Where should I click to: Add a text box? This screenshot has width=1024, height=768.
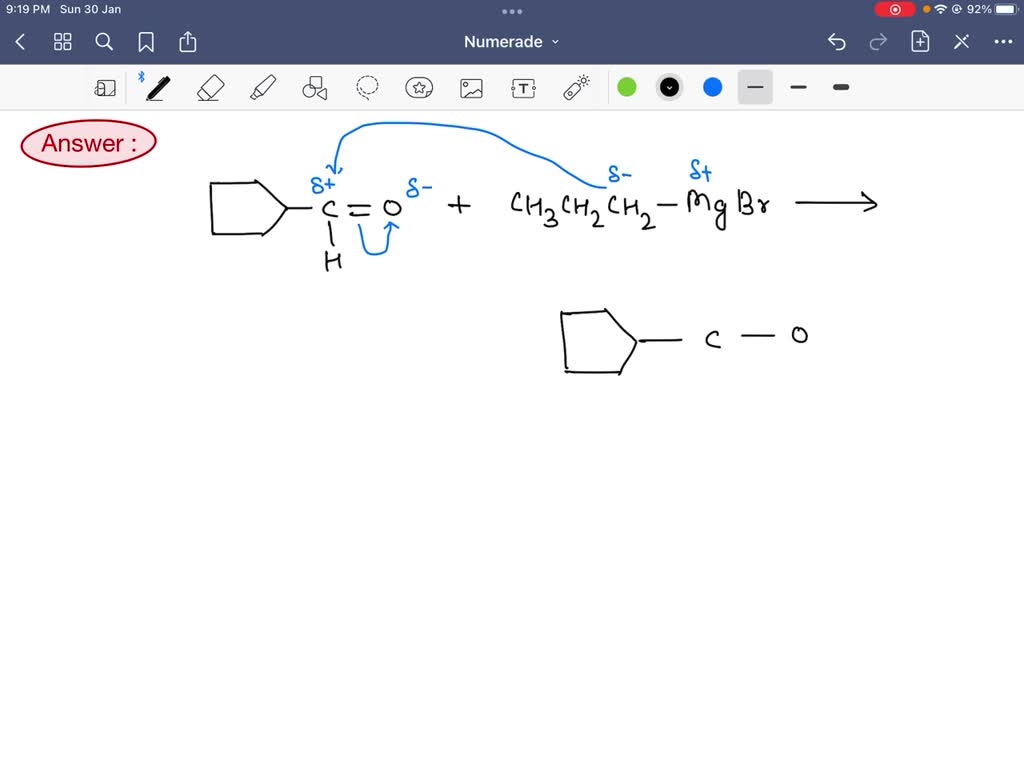pyautogui.click(x=523, y=88)
